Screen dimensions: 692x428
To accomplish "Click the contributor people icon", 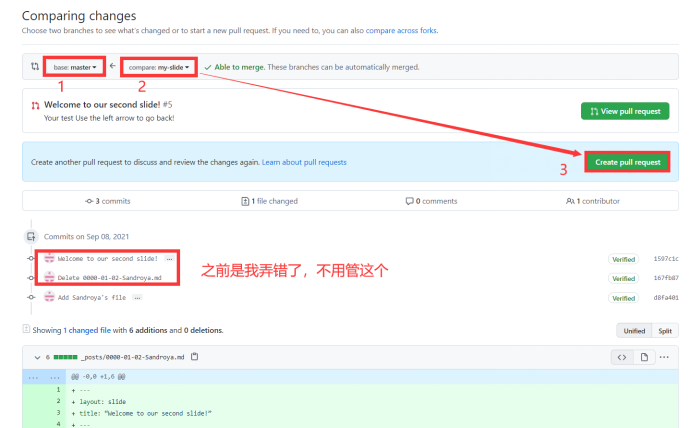I will 570,201.
